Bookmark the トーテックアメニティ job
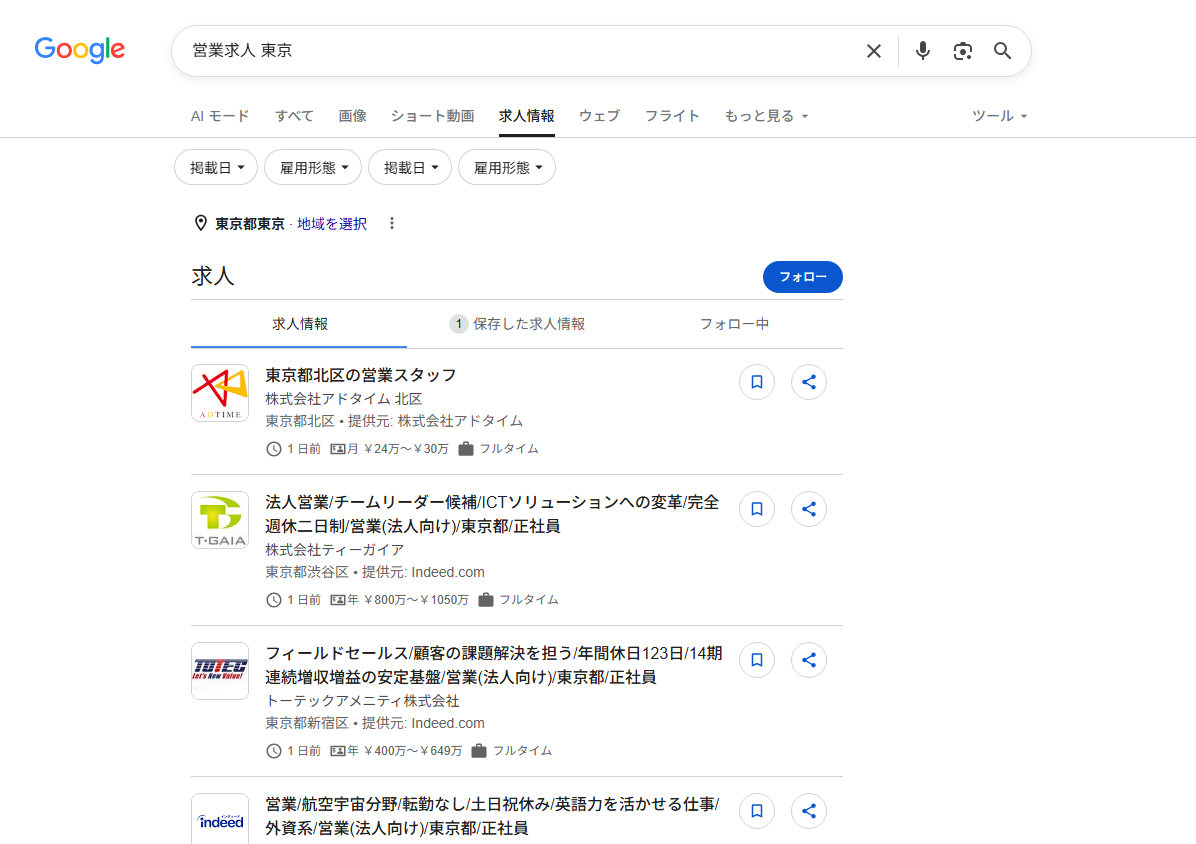This screenshot has width=1196, height=844. (757, 659)
